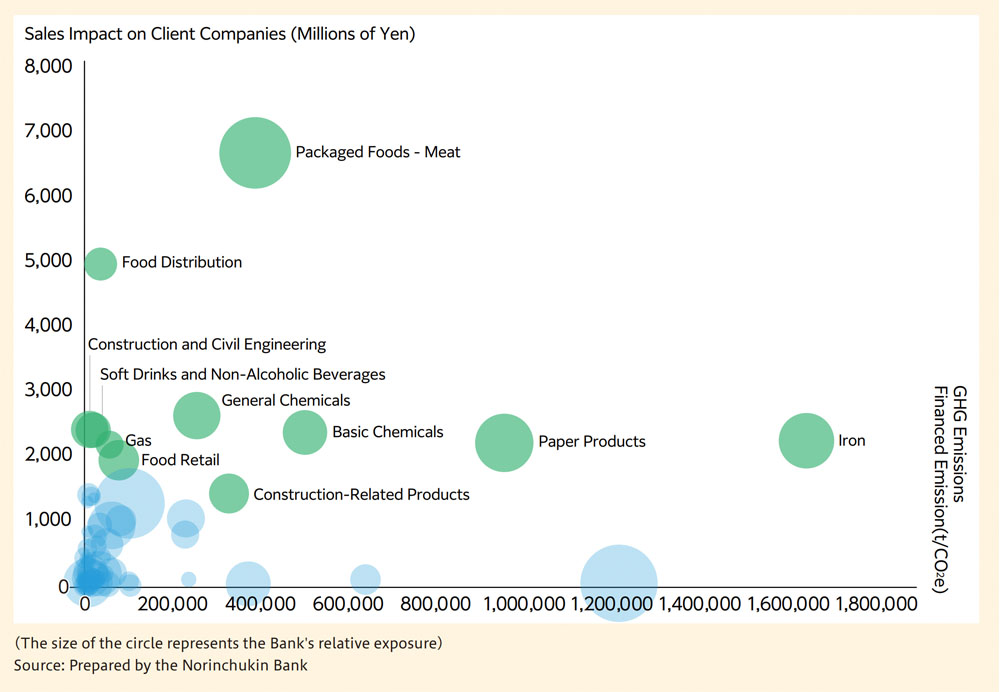Click the General Chemicals bubble
Viewport: 1000px width, 692px height.
point(196,415)
